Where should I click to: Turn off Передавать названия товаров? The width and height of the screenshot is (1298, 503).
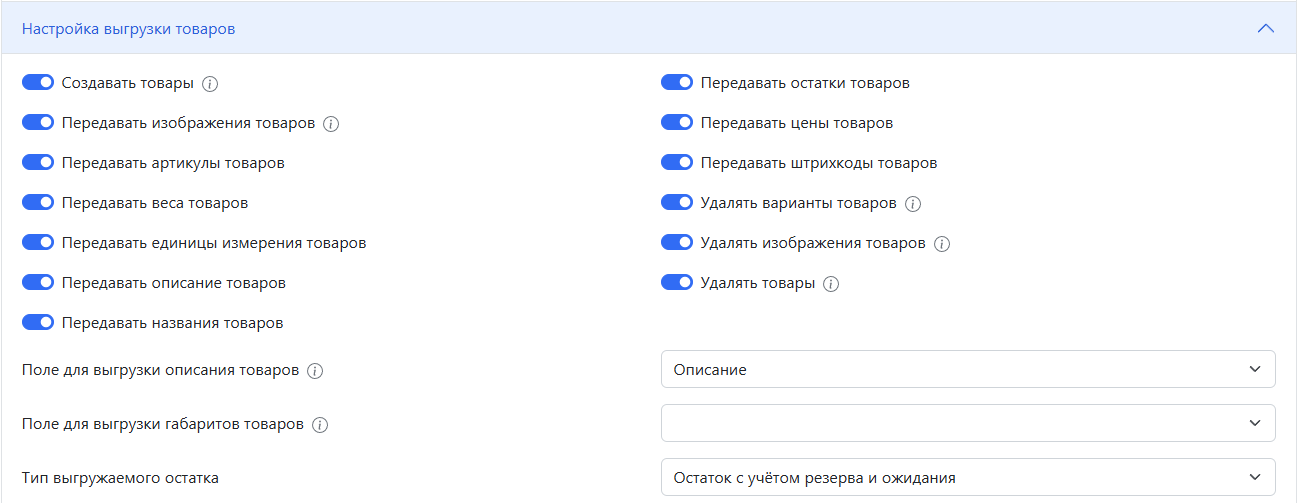(38, 323)
